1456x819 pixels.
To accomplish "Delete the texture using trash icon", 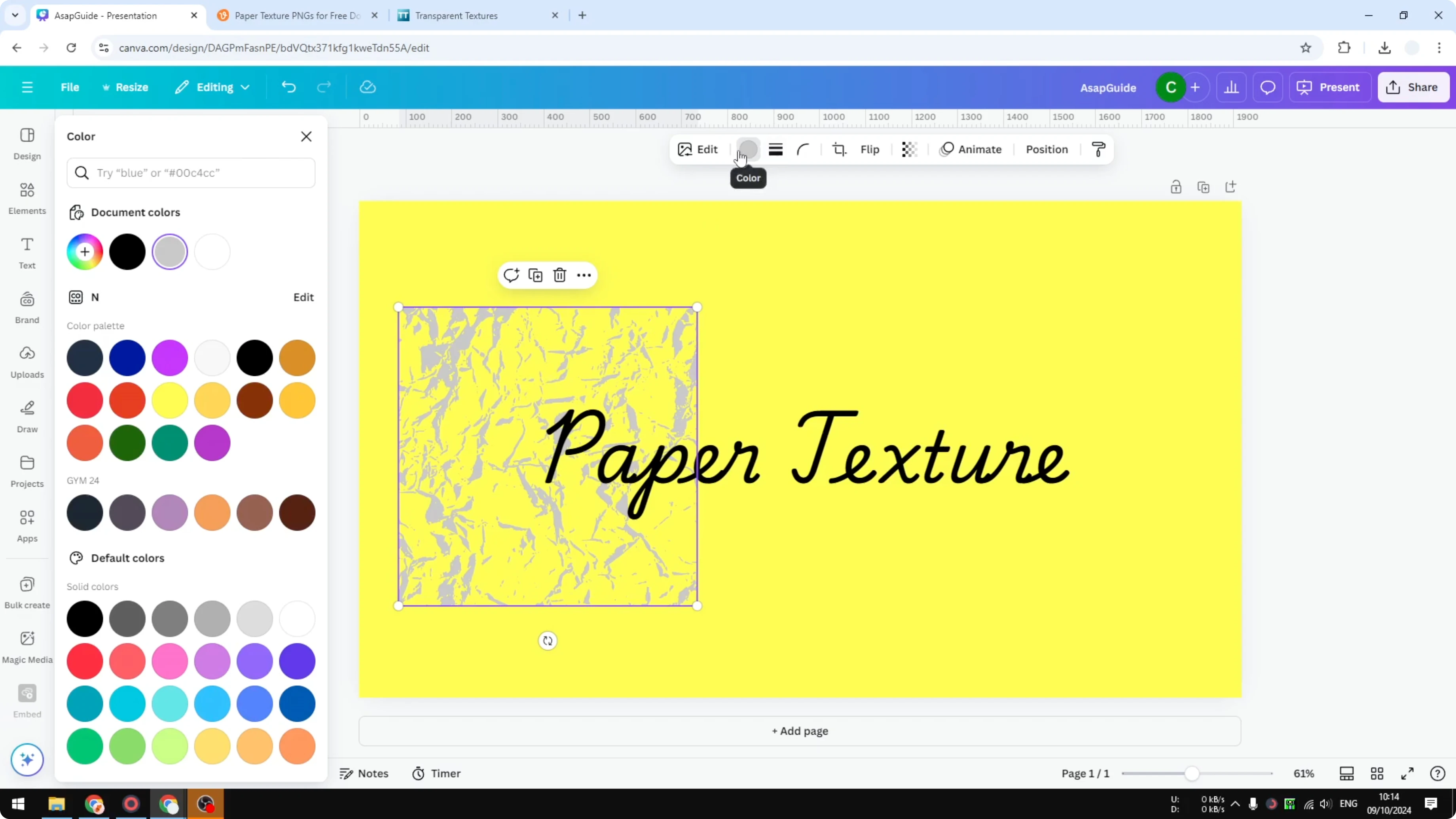I will [559, 275].
